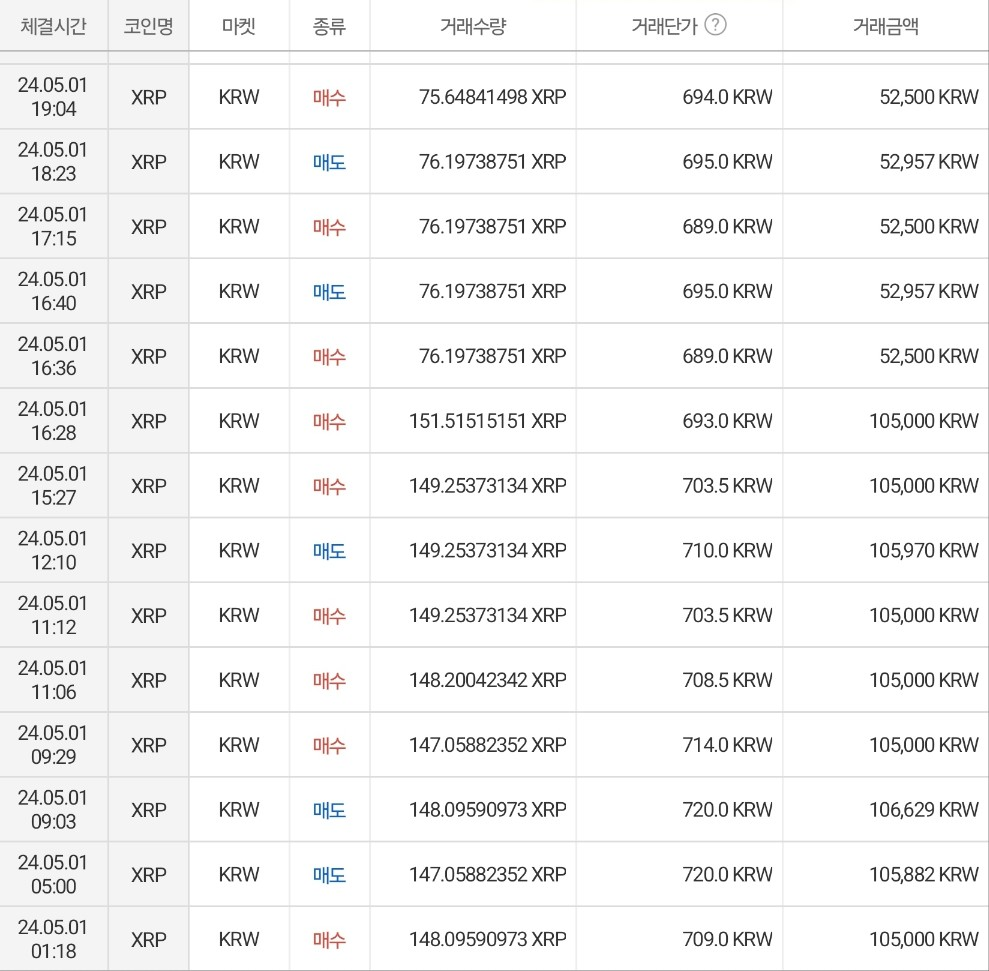Image resolution: width=989 pixels, height=971 pixels.
Task: Select the 106,629 KRW trade amount
Action: coord(924,809)
